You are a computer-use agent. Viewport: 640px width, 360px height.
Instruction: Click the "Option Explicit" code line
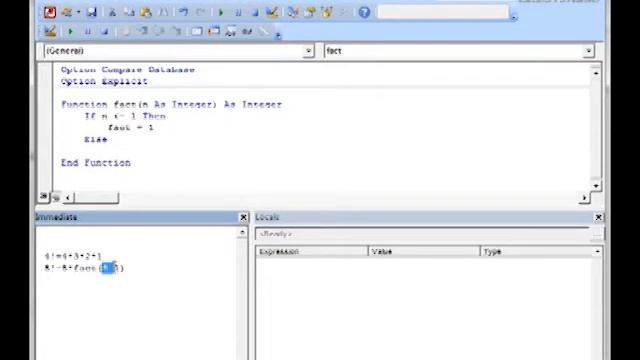click(x=104, y=81)
